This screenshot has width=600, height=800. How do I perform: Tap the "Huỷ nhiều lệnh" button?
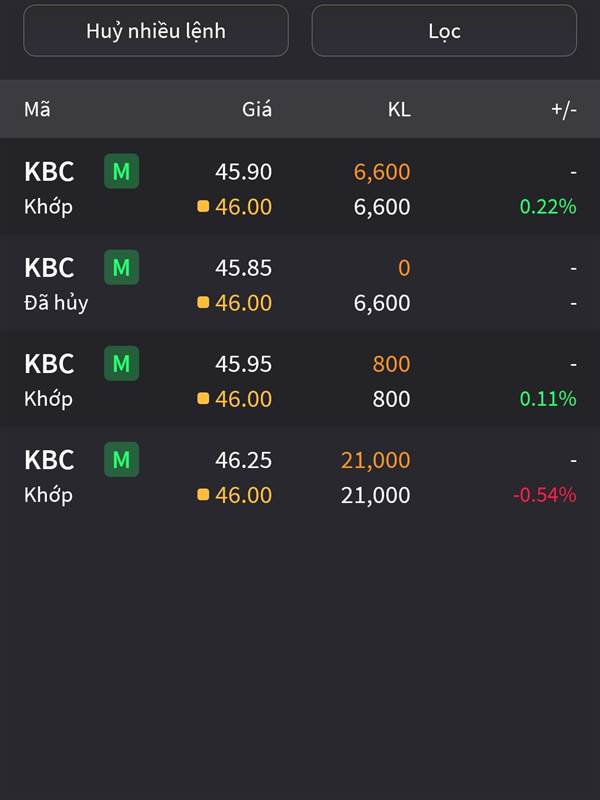(156, 31)
